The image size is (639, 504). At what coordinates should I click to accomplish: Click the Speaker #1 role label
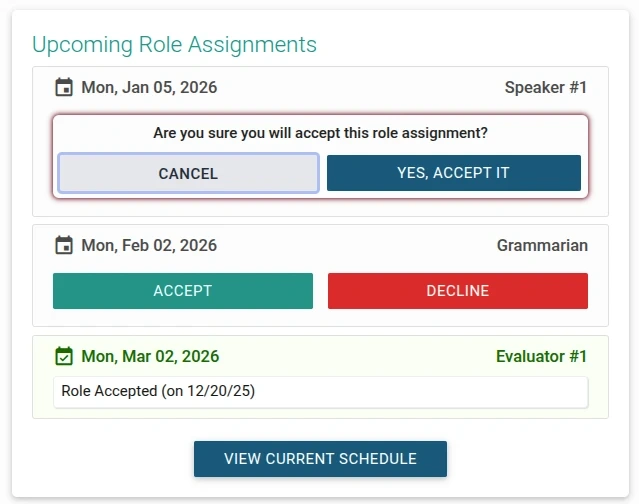click(x=545, y=88)
